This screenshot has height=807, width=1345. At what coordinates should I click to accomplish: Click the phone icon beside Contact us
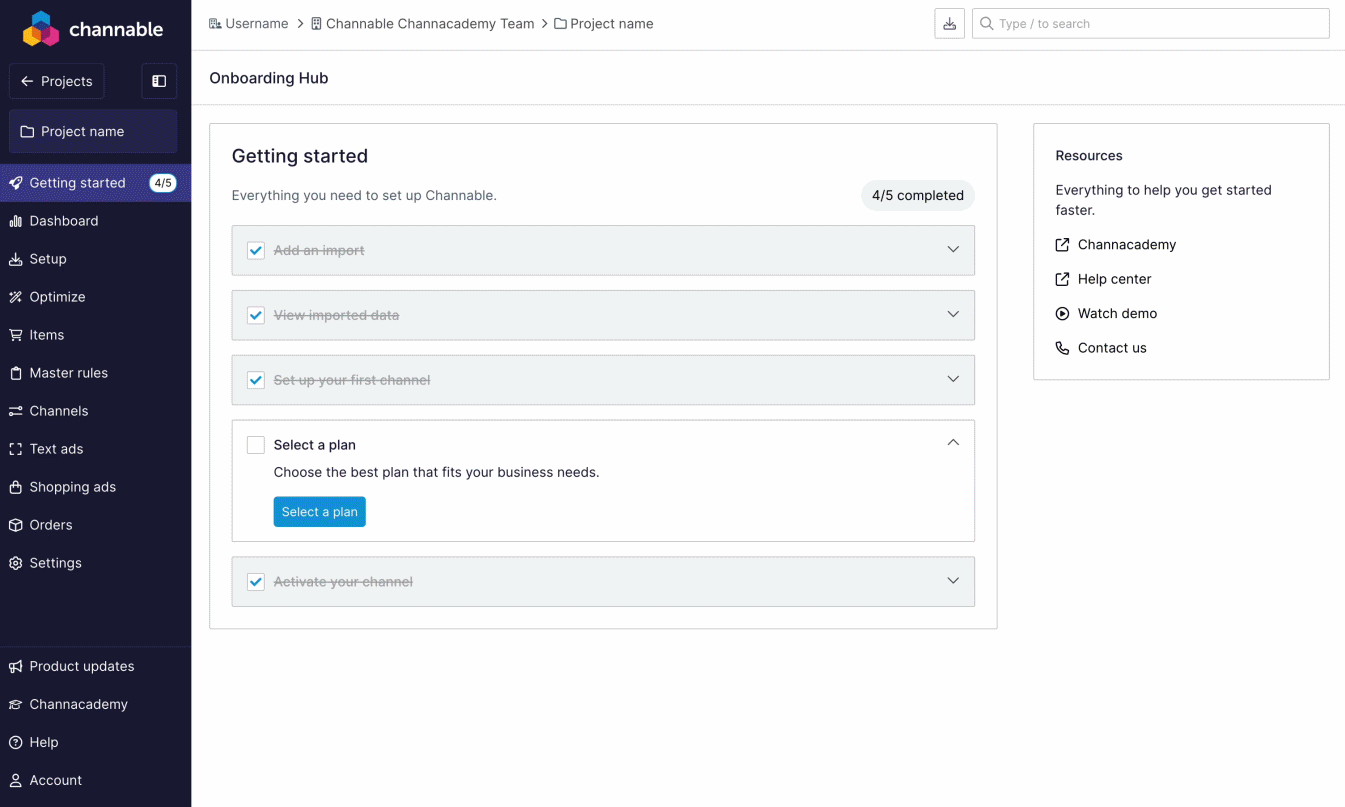click(1062, 348)
